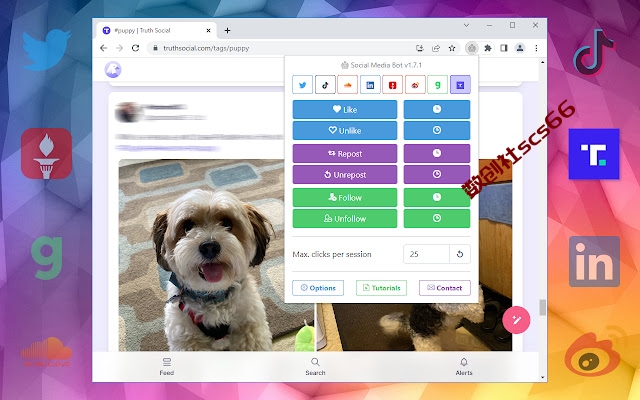Screen dimensions: 640x400
Task: Open the Contact page
Action: click(x=445, y=288)
